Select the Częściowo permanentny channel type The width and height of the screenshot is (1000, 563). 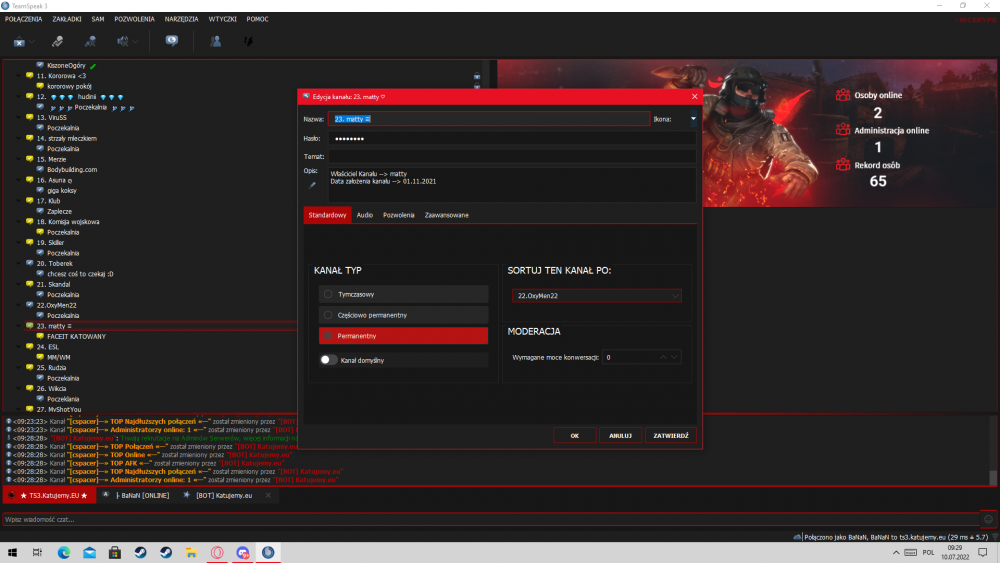pos(403,315)
